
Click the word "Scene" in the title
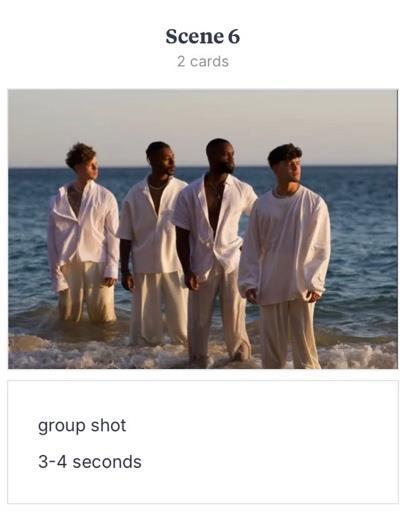click(195, 36)
